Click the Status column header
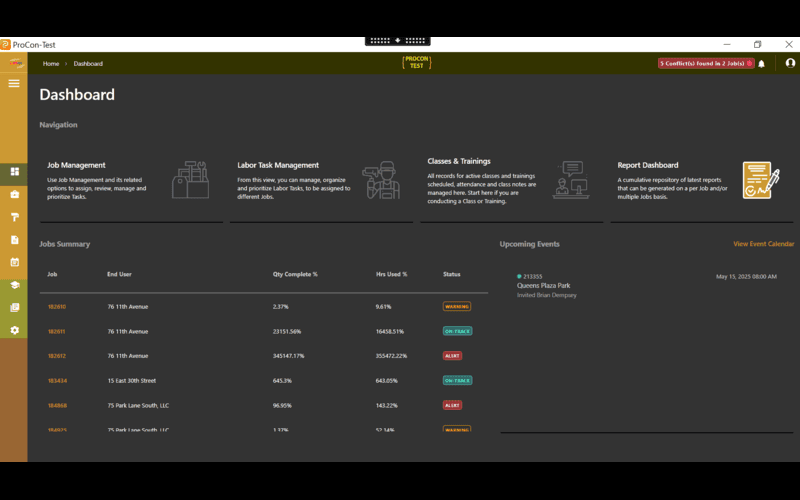 452,274
